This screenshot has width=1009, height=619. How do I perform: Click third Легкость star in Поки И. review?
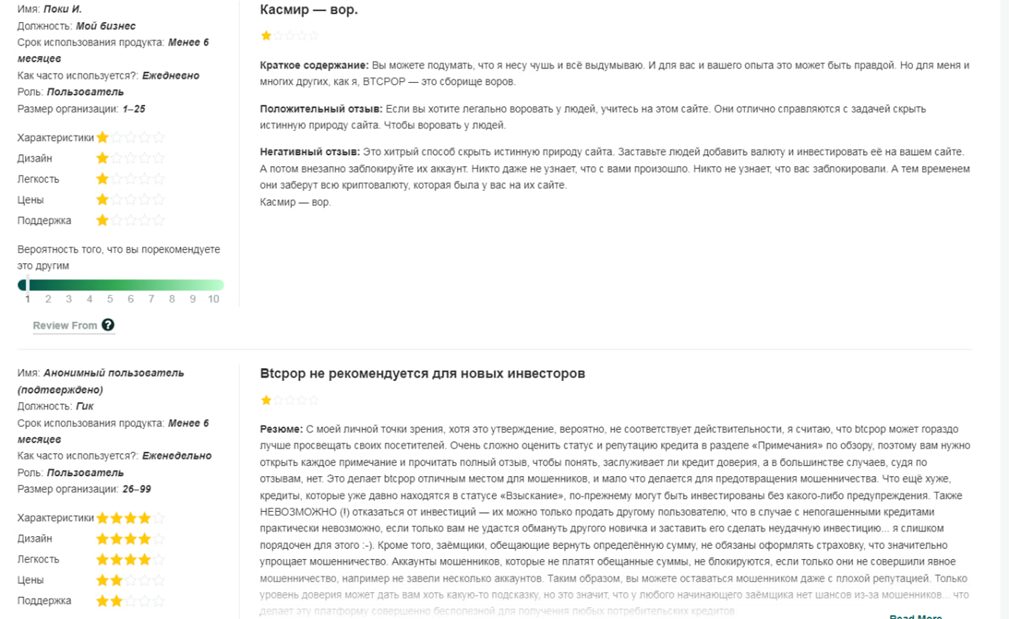coord(130,179)
